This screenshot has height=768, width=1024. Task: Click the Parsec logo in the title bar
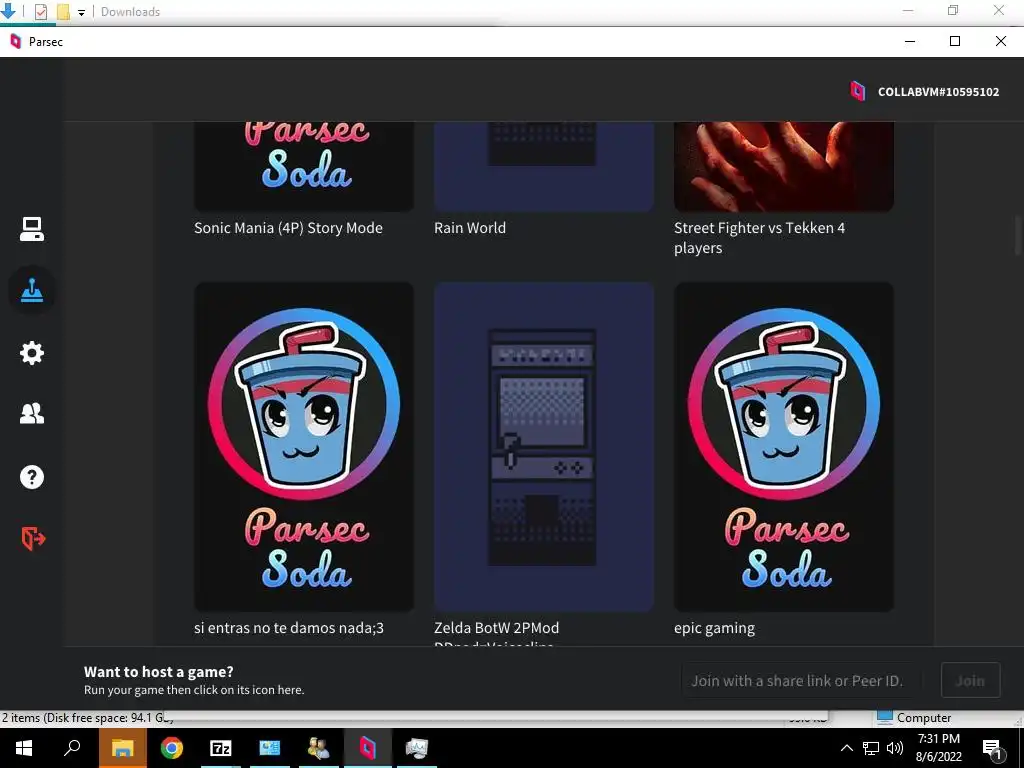coord(16,41)
